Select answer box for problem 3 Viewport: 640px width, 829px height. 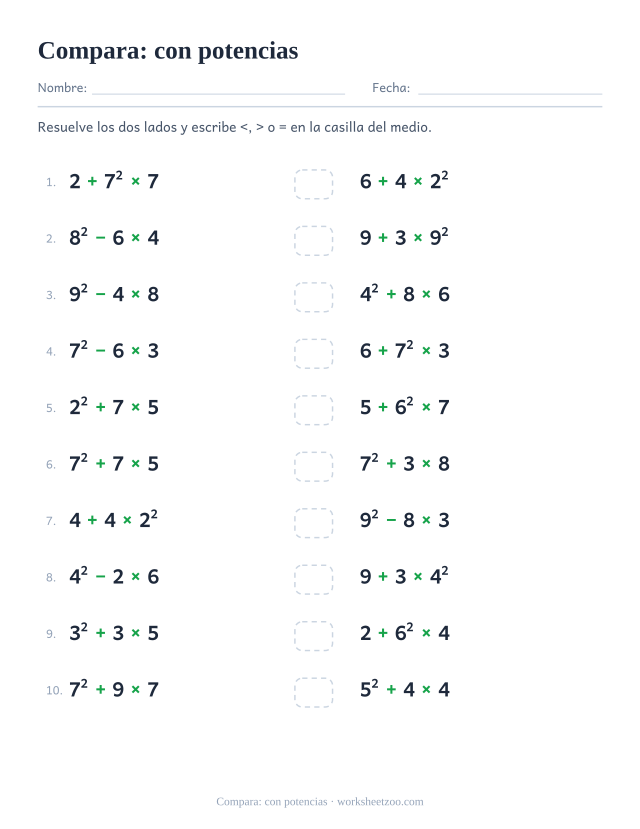tap(314, 297)
